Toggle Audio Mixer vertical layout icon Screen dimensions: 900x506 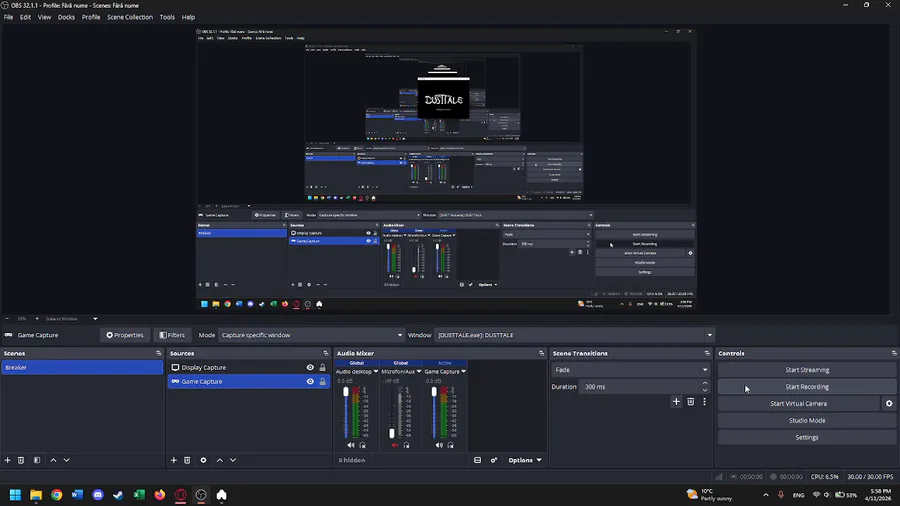478,460
